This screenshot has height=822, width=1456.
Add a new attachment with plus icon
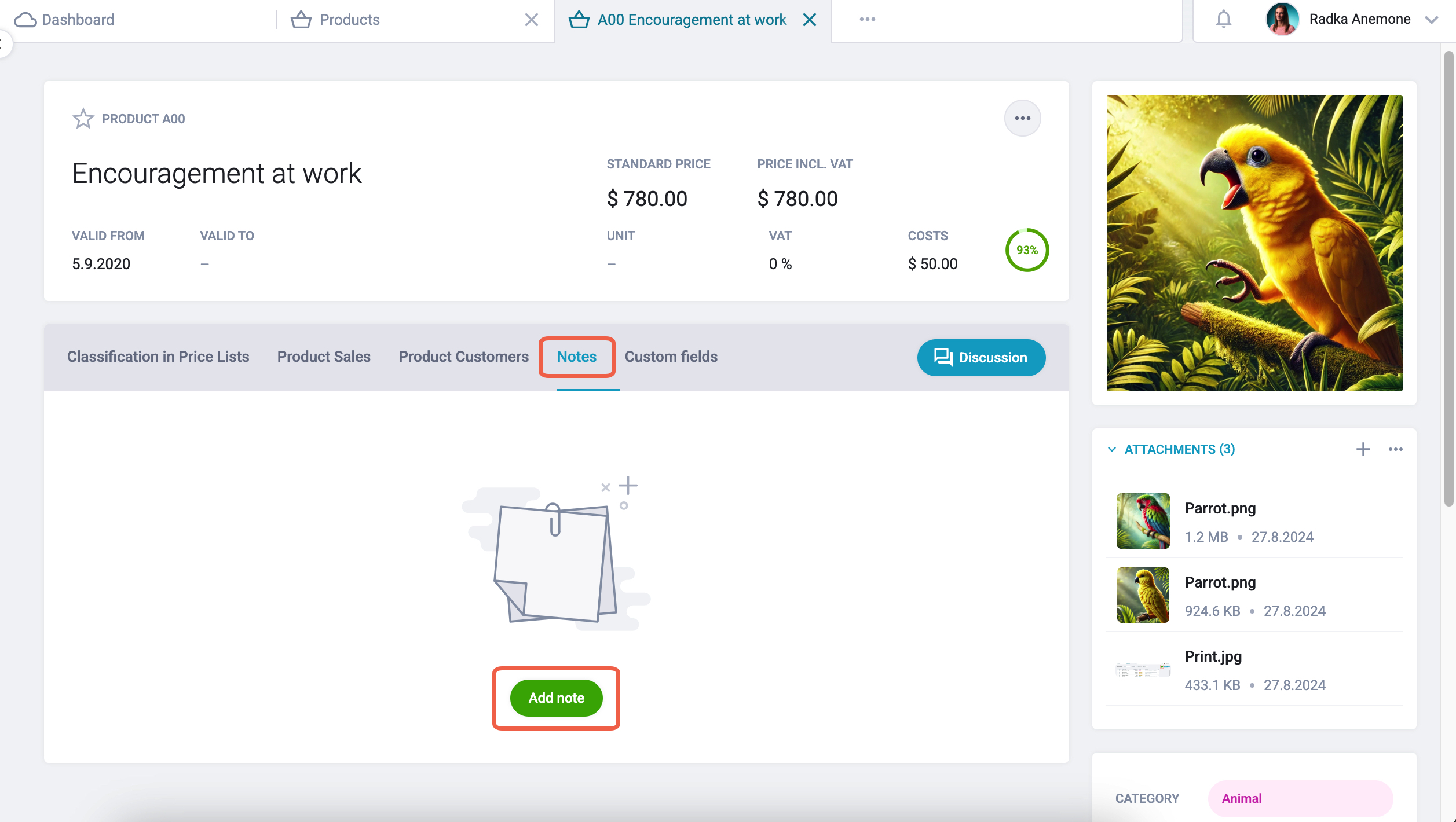click(x=1363, y=449)
